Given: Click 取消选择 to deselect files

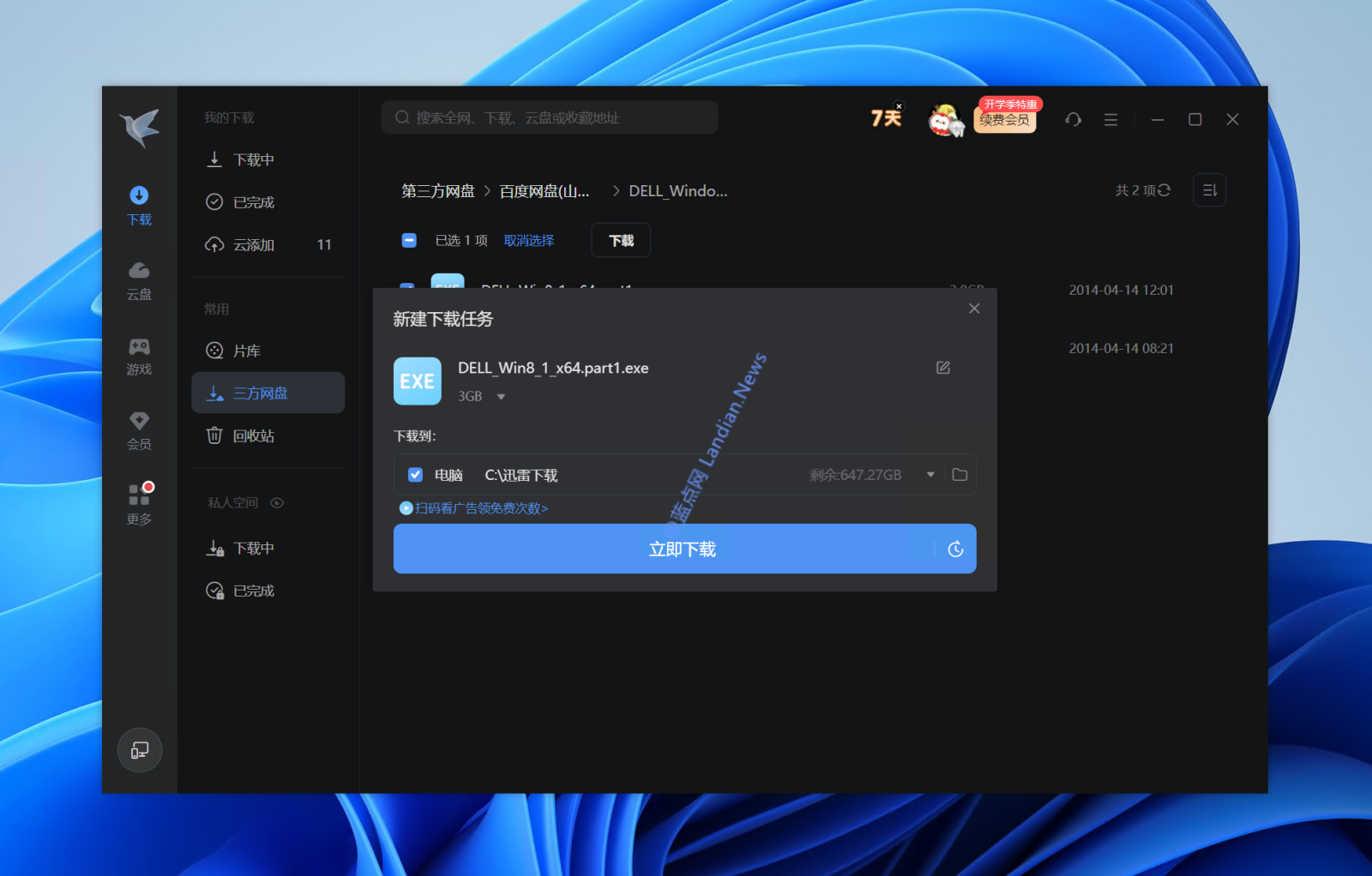Looking at the screenshot, I should click(x=529, y=241).
